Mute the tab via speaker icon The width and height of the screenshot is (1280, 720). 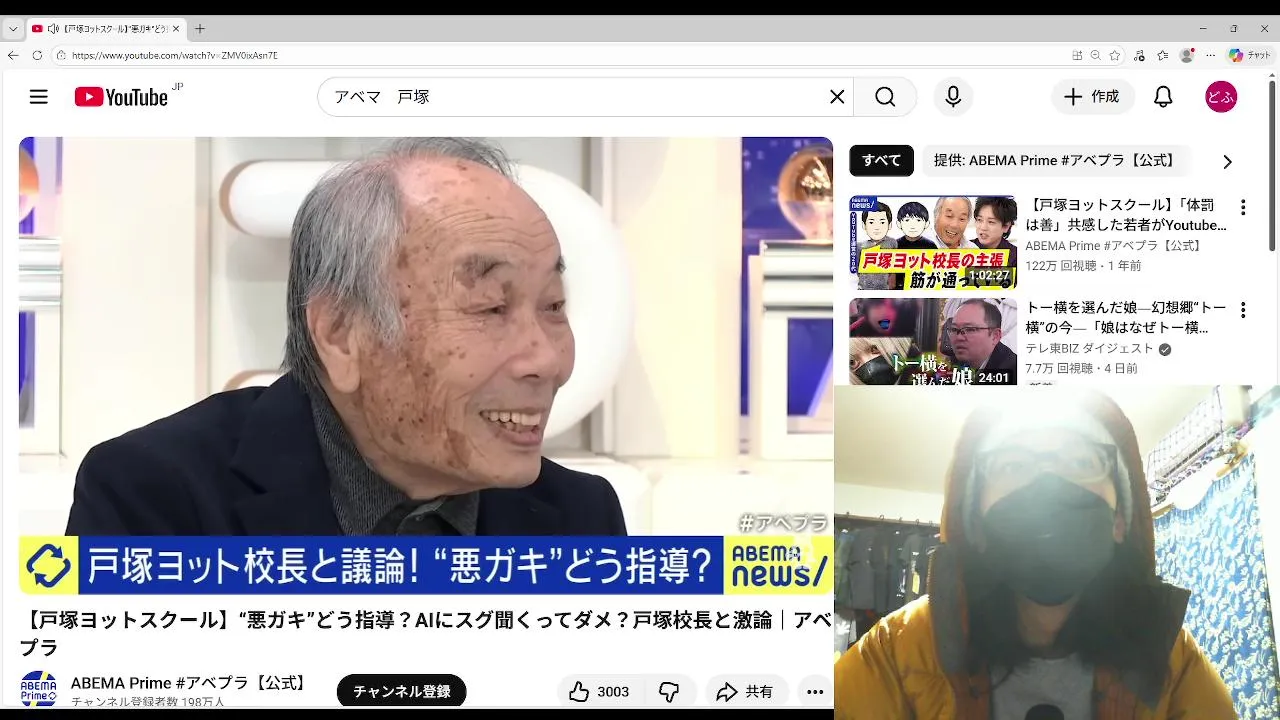(53, 29)
